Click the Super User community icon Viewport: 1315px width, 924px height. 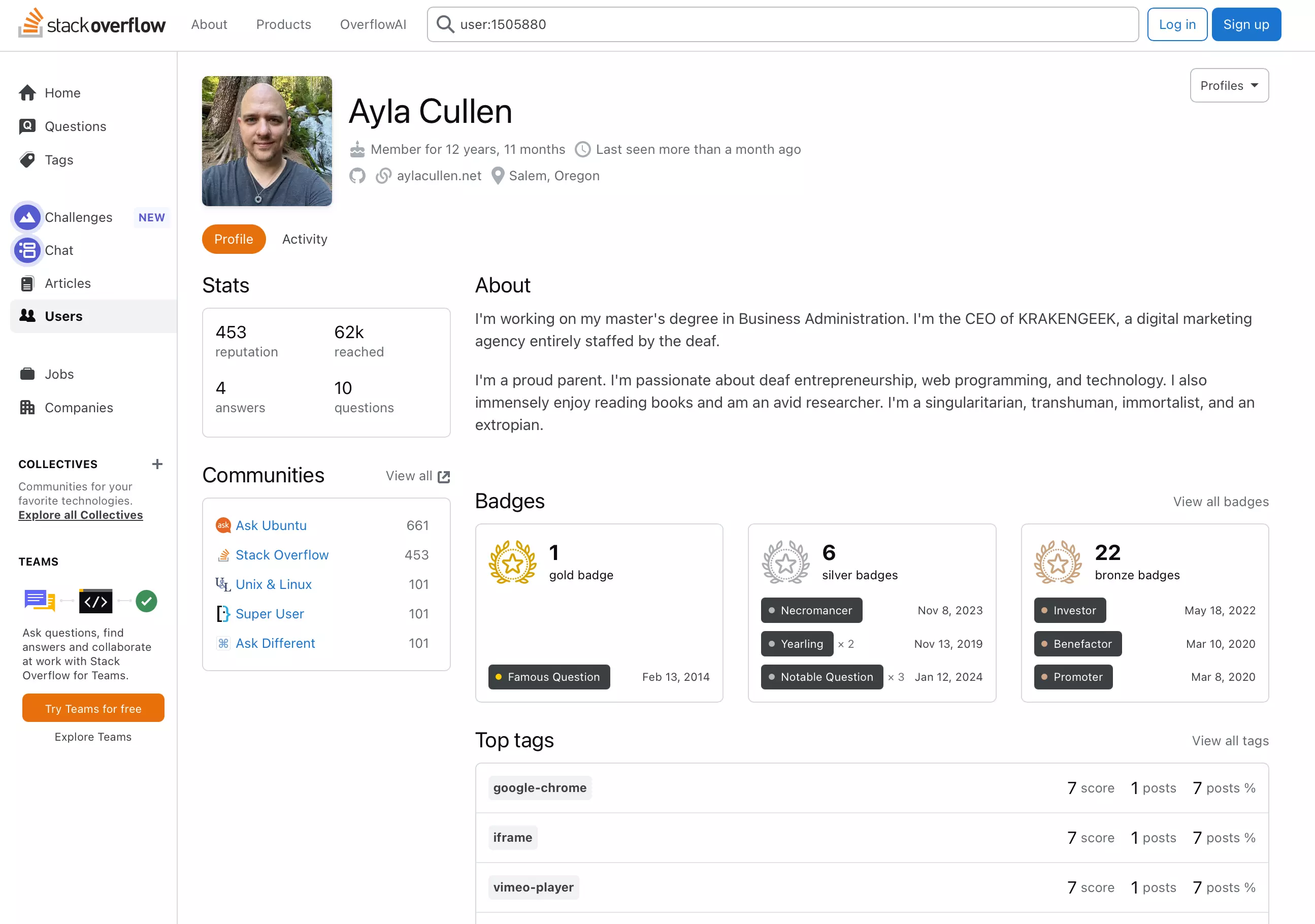[x=223, y=614]
